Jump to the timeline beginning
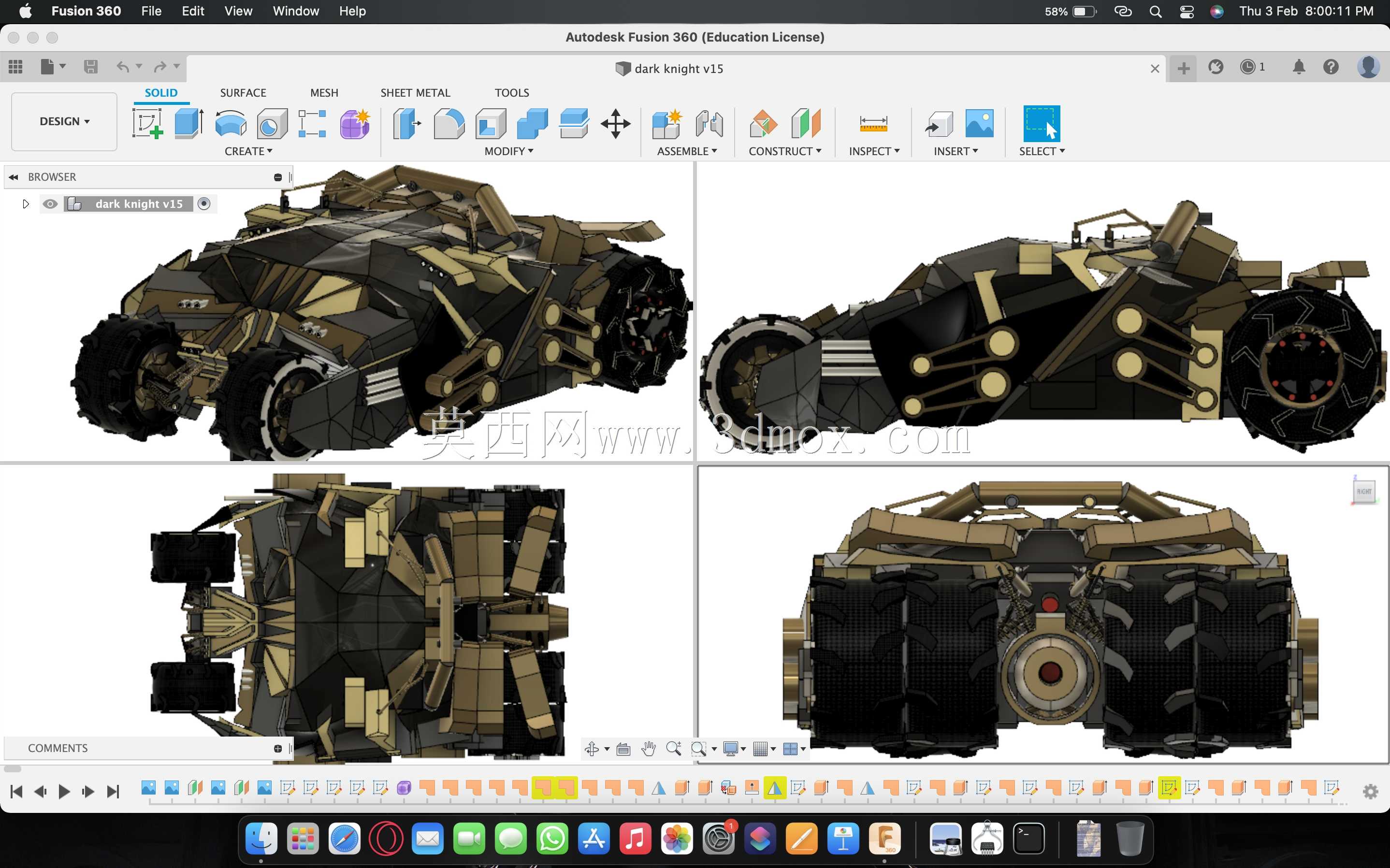The width and height of the screenshot is (1390, 868). coord(16,792)
